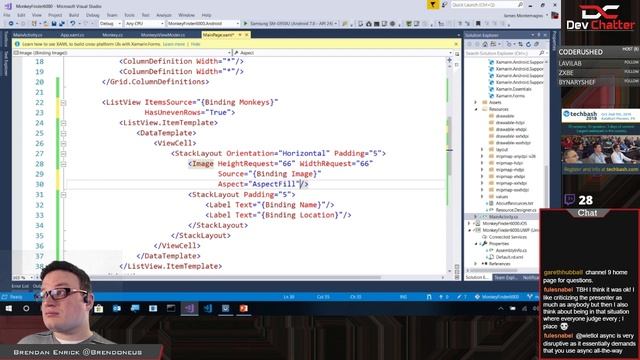Switch to the App.xaml.cs tab

72,35
